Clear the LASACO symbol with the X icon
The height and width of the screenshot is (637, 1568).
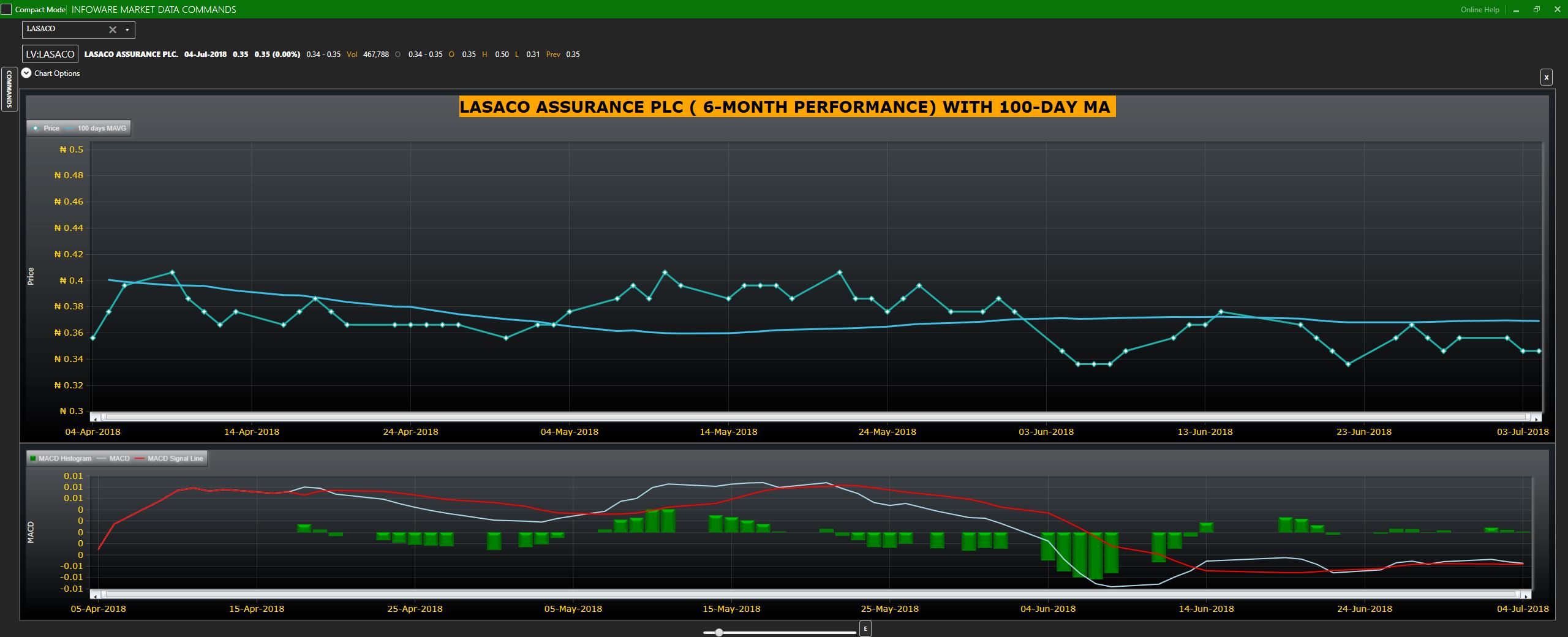113,29
